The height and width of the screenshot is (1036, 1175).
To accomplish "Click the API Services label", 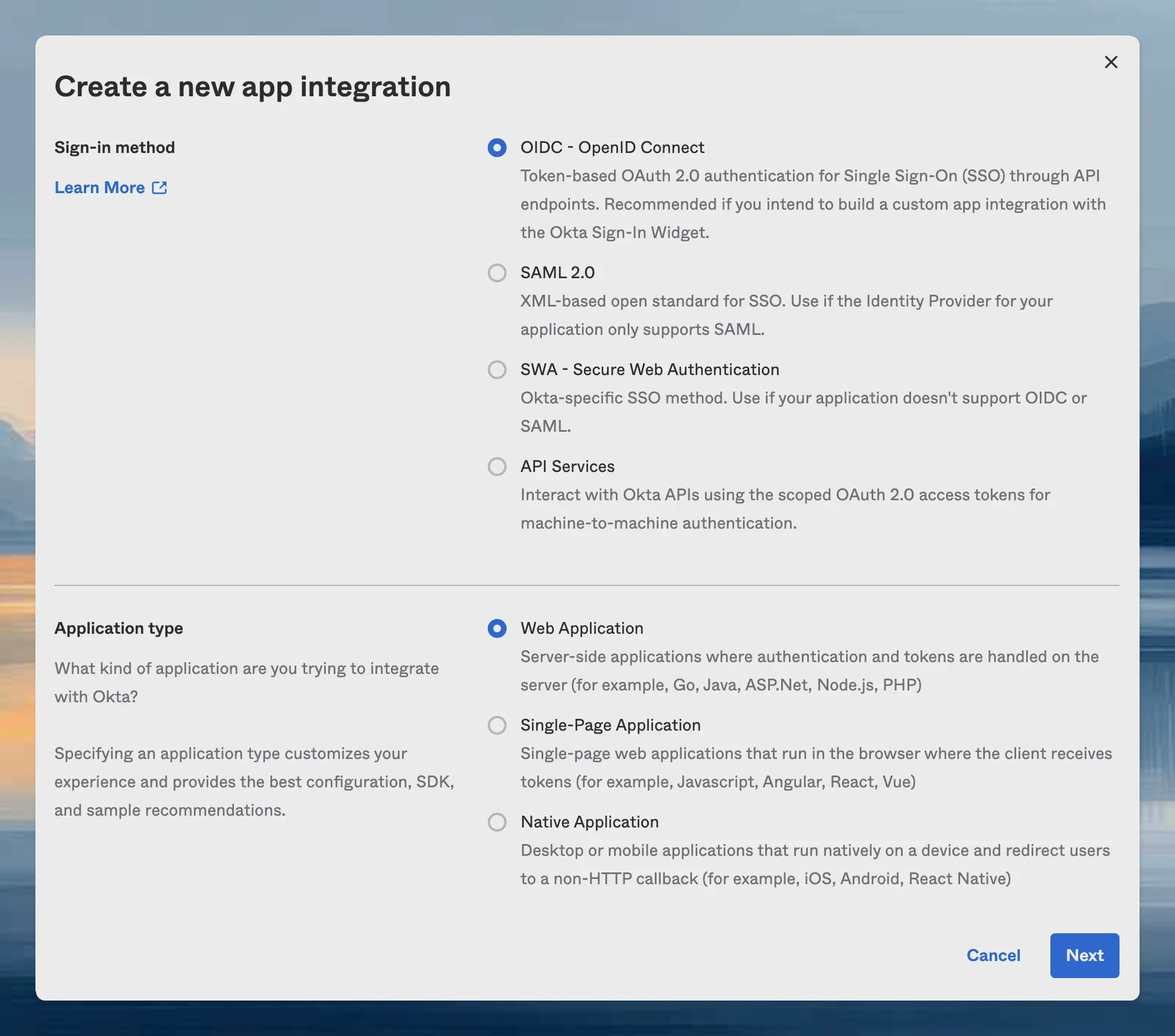I will 567,467.
